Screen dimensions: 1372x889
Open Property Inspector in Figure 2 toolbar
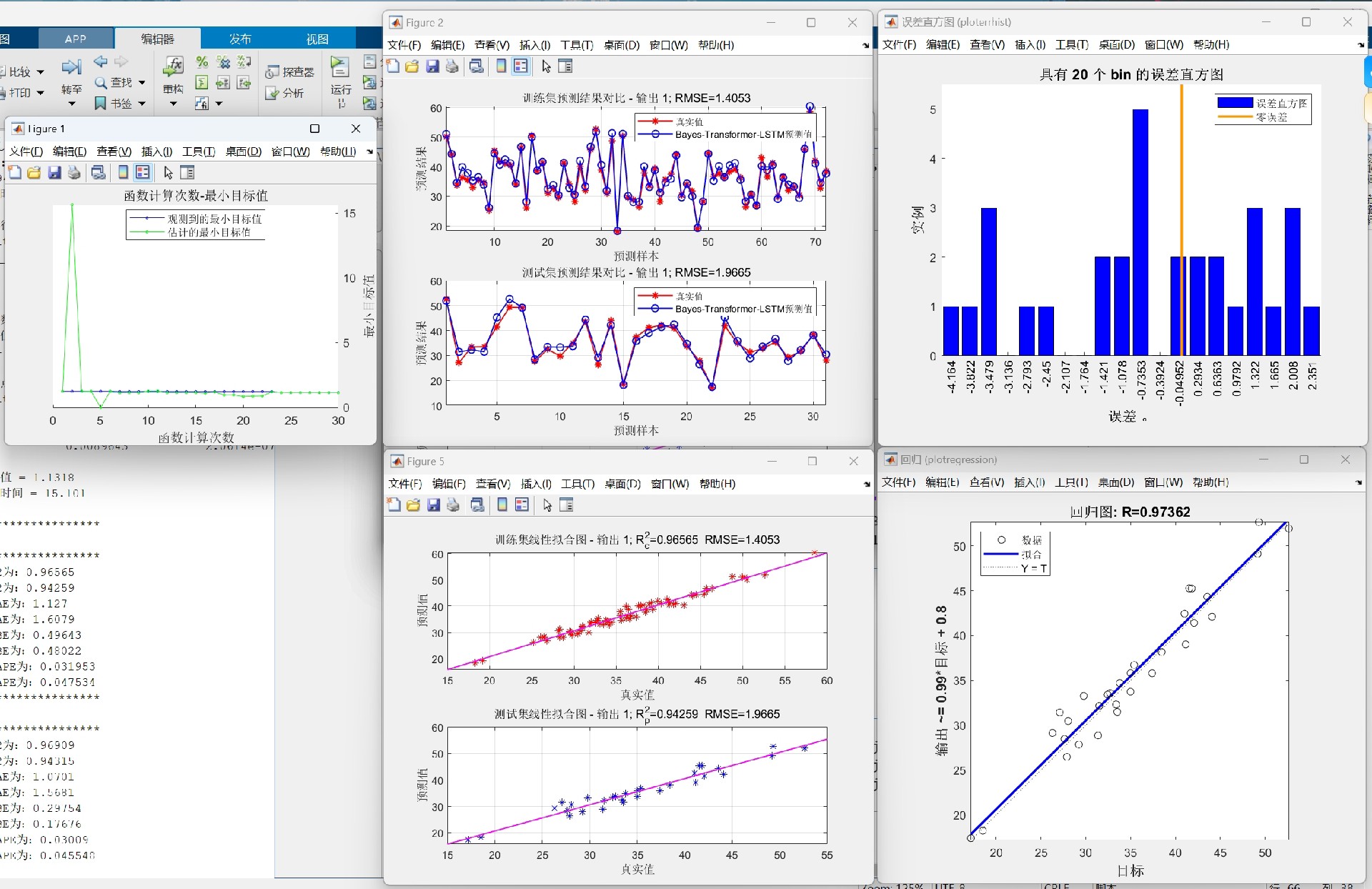(x=565, y=66)
